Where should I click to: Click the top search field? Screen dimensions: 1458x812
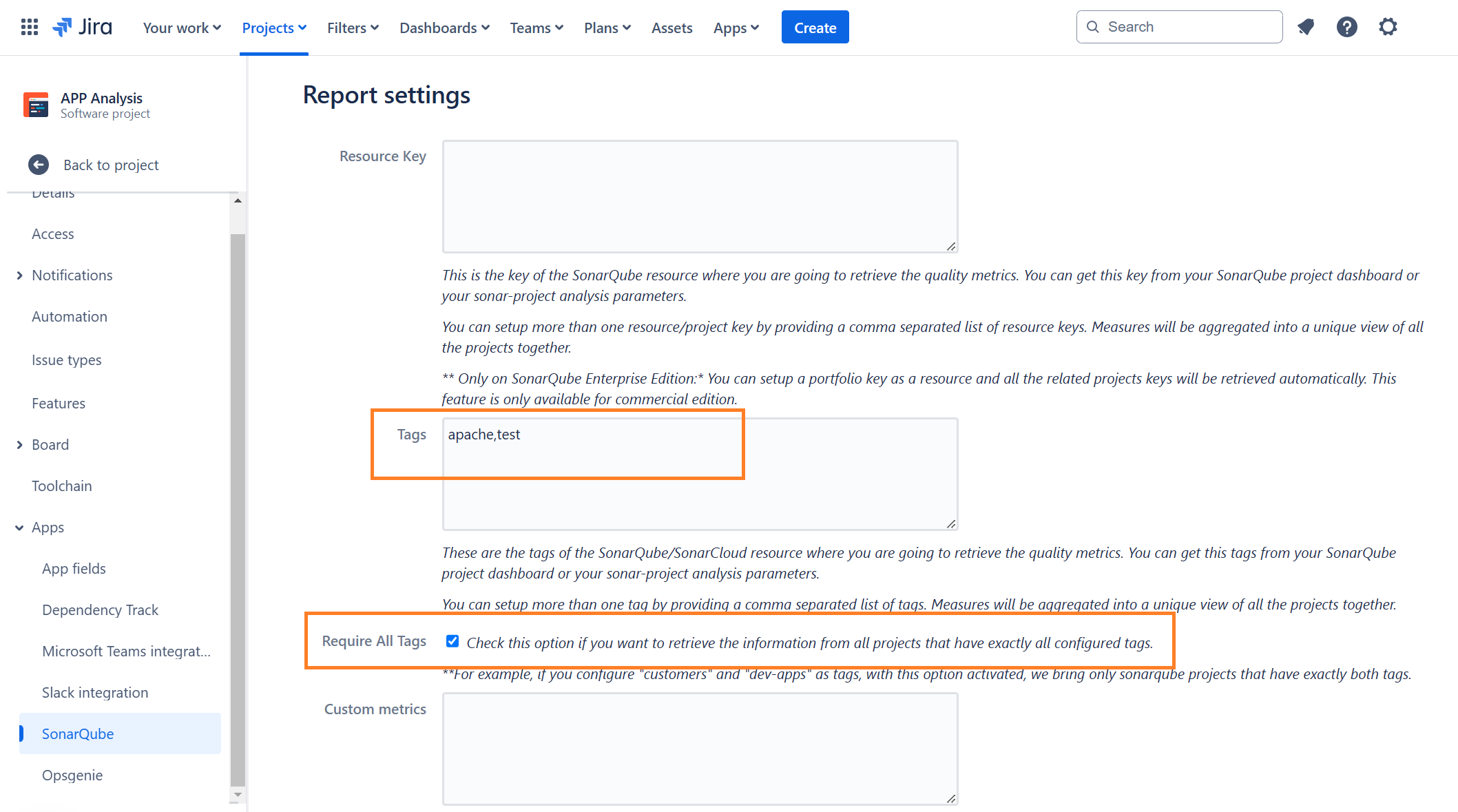coord(1179,27)
